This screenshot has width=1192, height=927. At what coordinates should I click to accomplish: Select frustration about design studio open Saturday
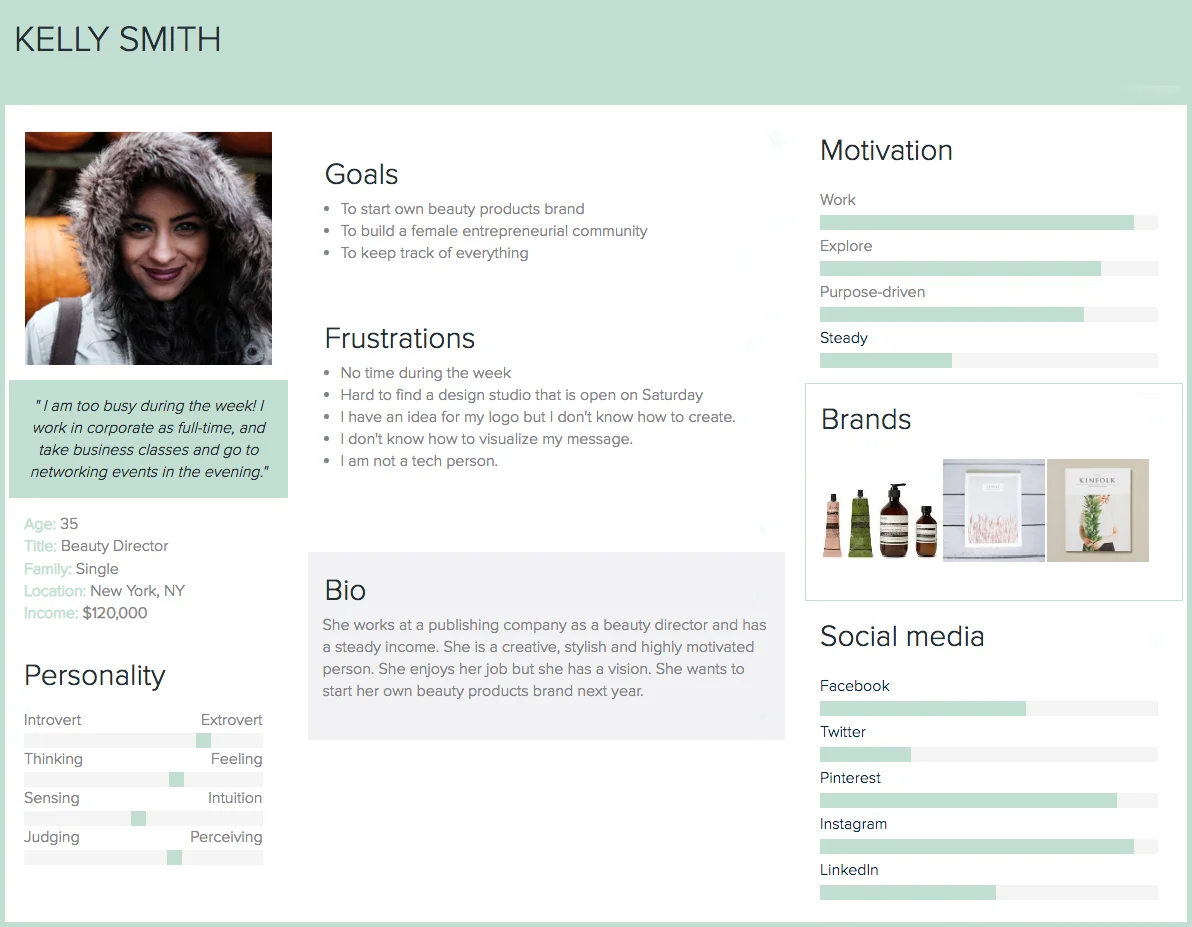click(522, 395)
